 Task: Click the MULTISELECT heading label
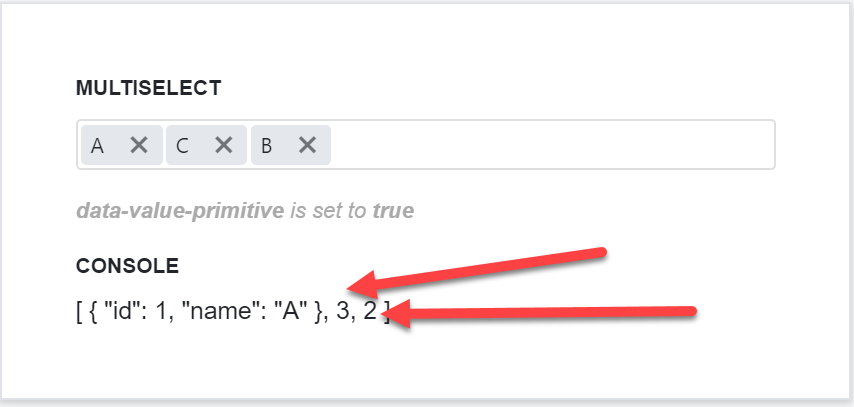click(x=149, y=88)
